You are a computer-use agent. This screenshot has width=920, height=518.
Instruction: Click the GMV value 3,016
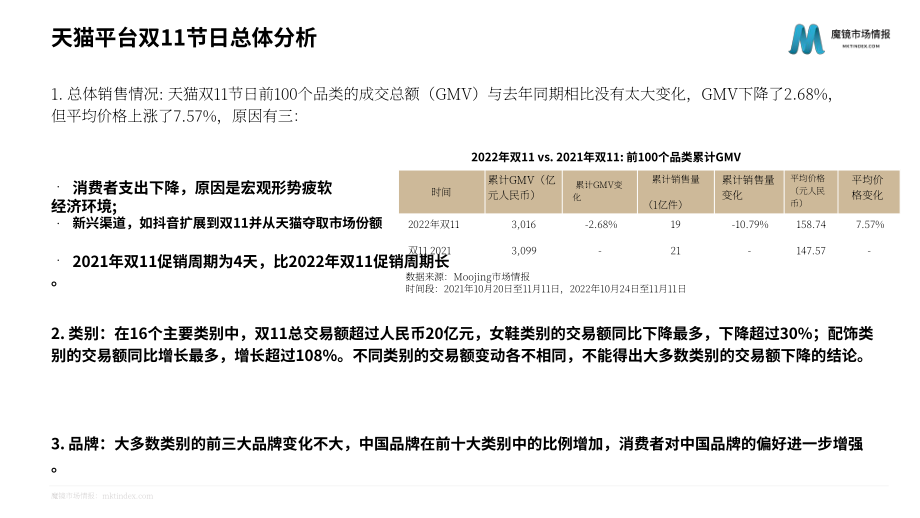[523, 224]
